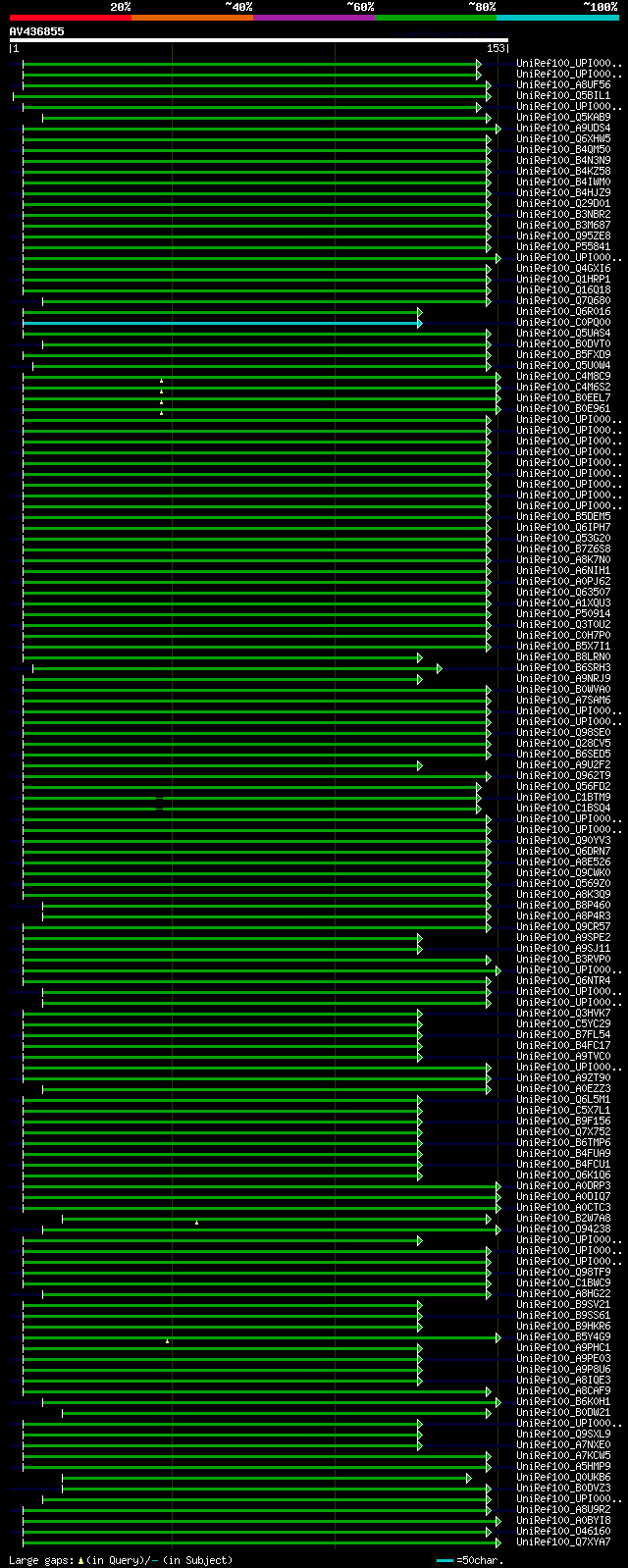The image size is (628, 1568).
Task: Click UniRef100_Q7X752 label
Action: 563,1132
